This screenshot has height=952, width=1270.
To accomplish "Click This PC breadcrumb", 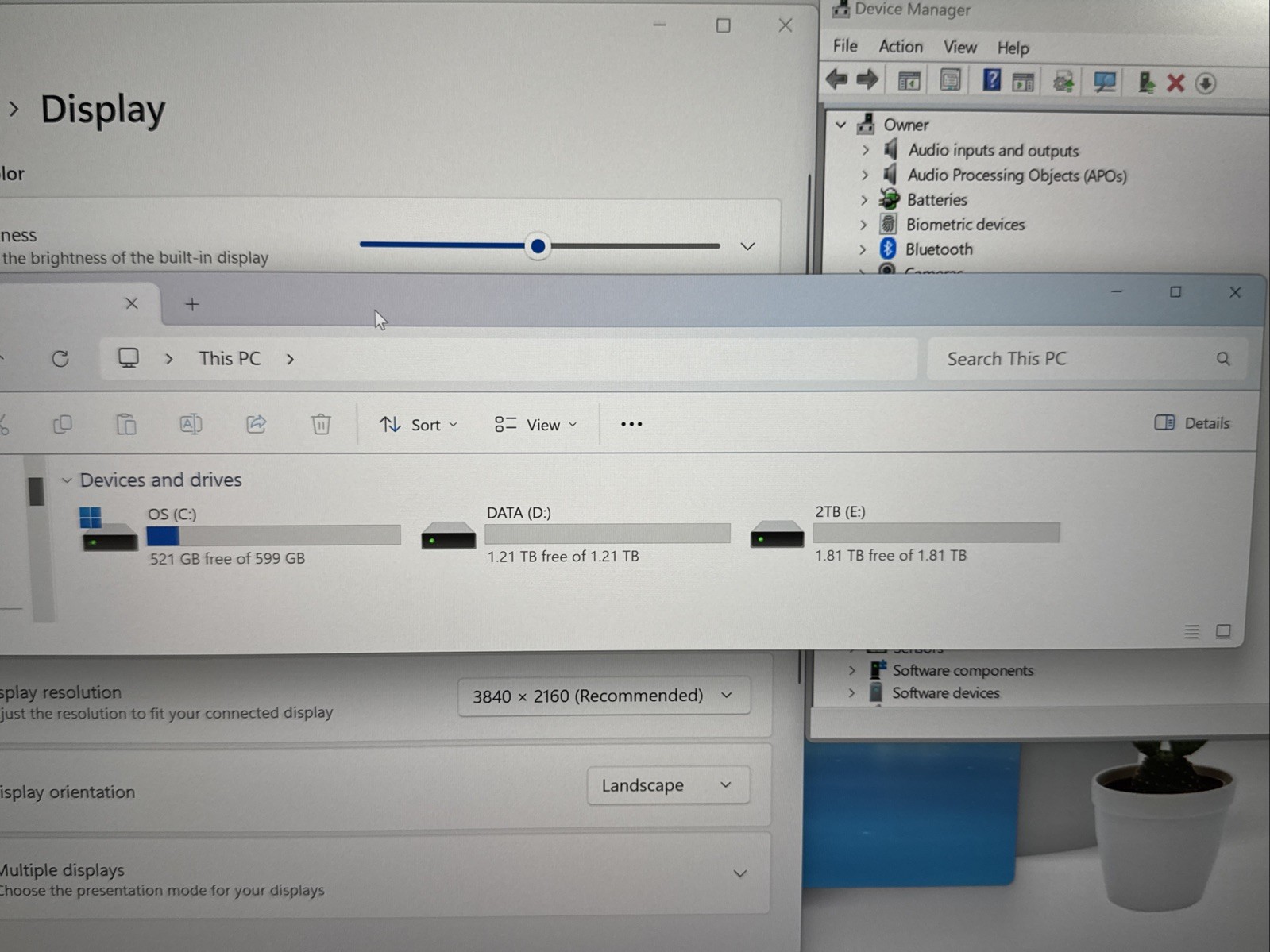I will [x=230, y=359].
